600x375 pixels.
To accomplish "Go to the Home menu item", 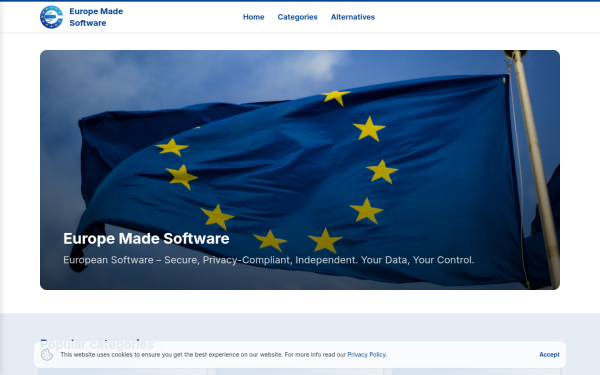I will pyautogui.click(x=253, y=17).
